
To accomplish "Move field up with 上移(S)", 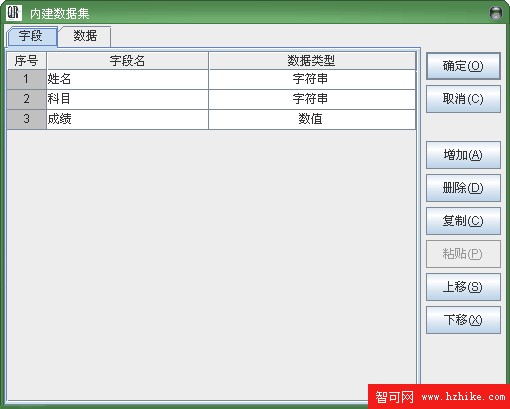I will coord(463,287).
